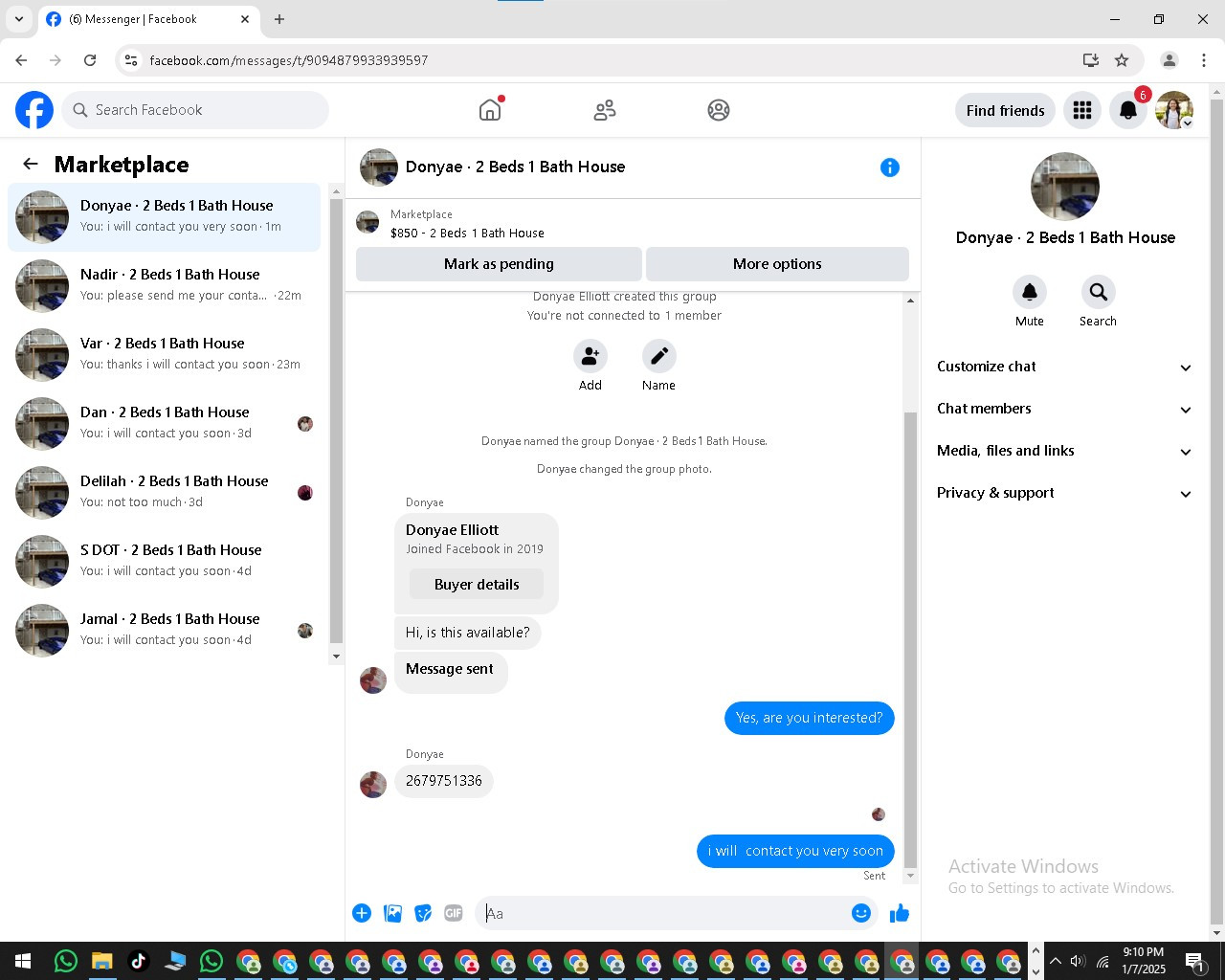Click the chat messages vertical scrollbar
The height and width of the screenshot is (980, 1225).
pyautogui.click(x=910, y=639)
